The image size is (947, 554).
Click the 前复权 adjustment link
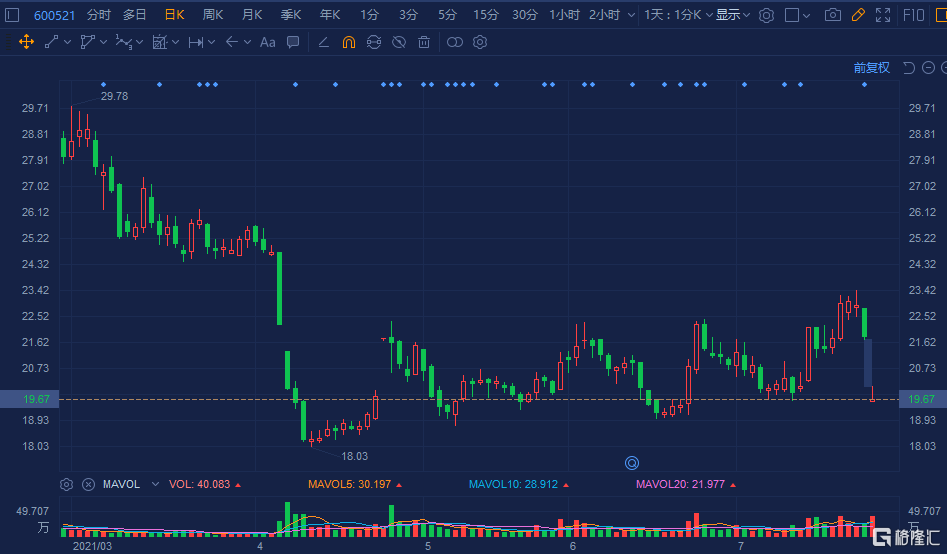pos(871,68)
